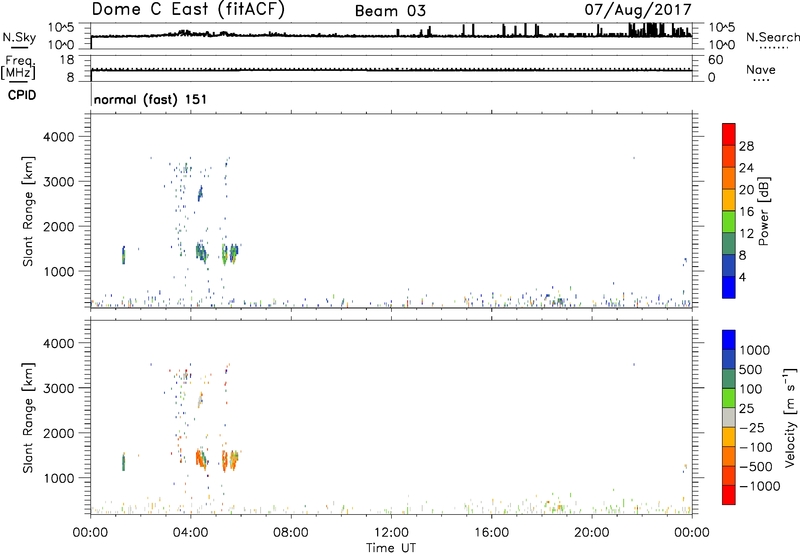
Task: Click the '18' frequency axis tick label
Action: pos(67,60)
